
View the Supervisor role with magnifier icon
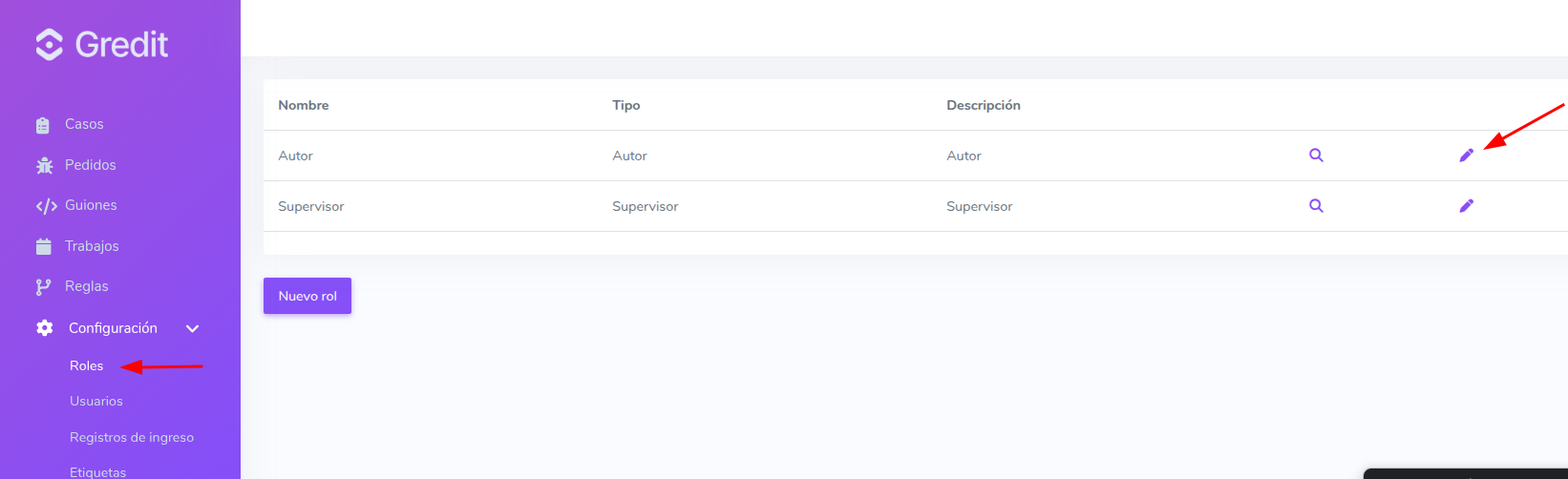(x=1316, y=206)
